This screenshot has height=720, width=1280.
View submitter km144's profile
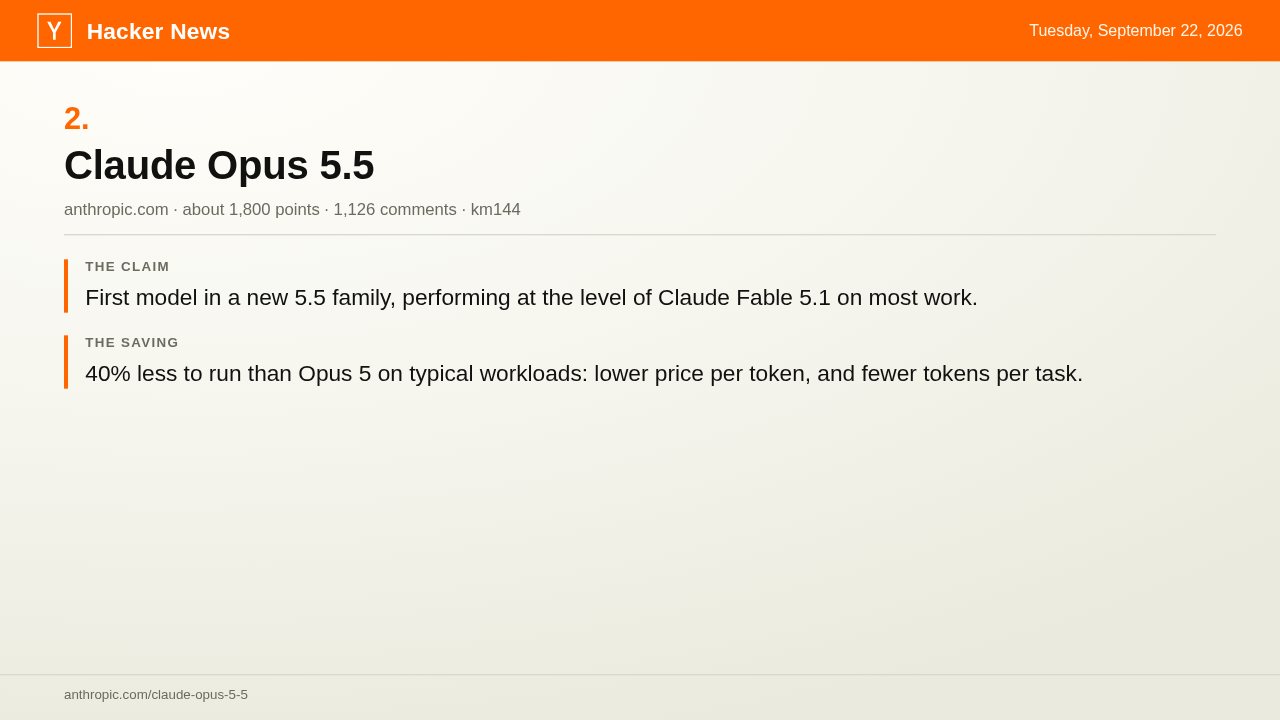(496, 210)
